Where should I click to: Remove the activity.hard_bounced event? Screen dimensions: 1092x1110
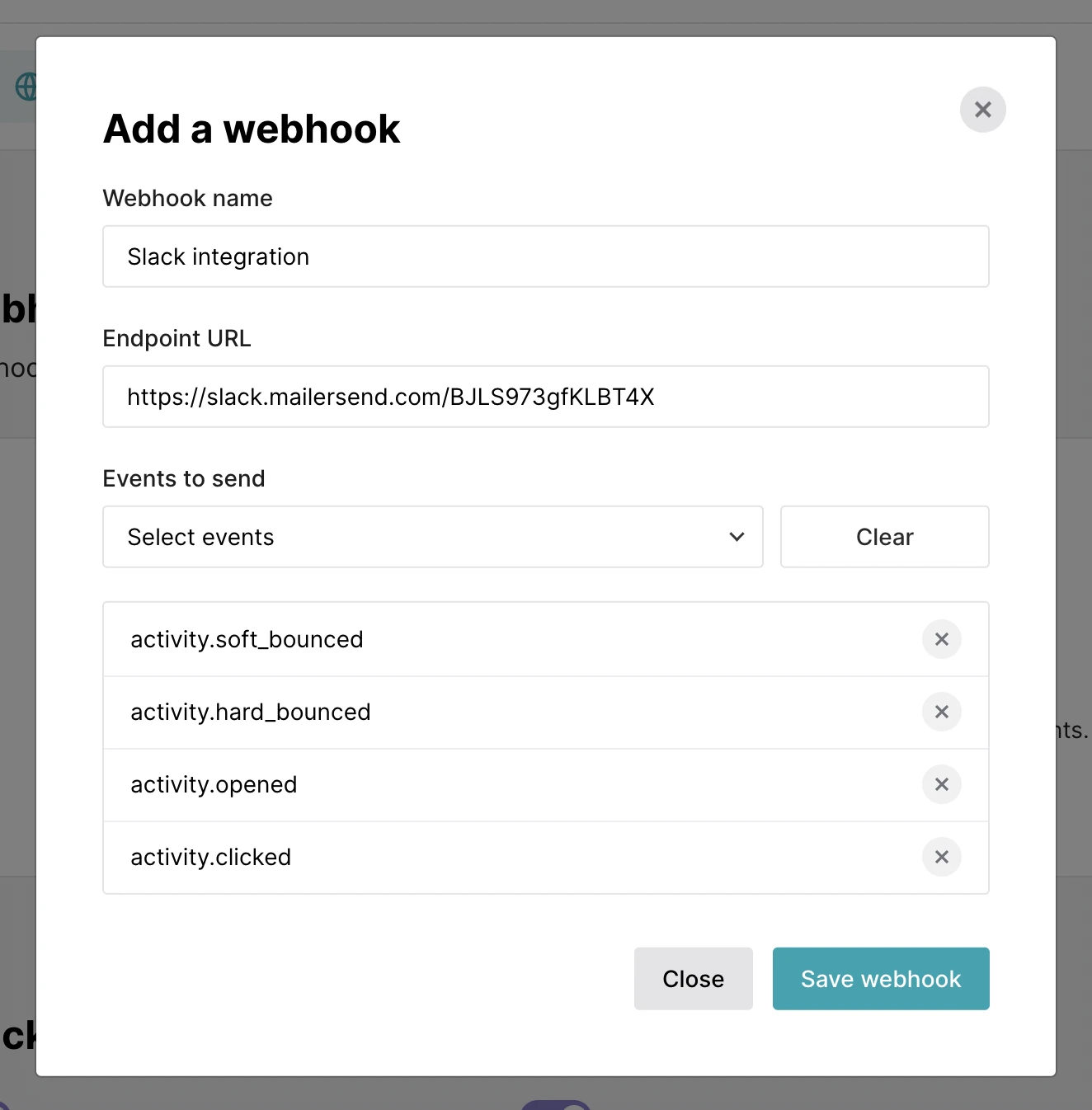pos(941,712)
